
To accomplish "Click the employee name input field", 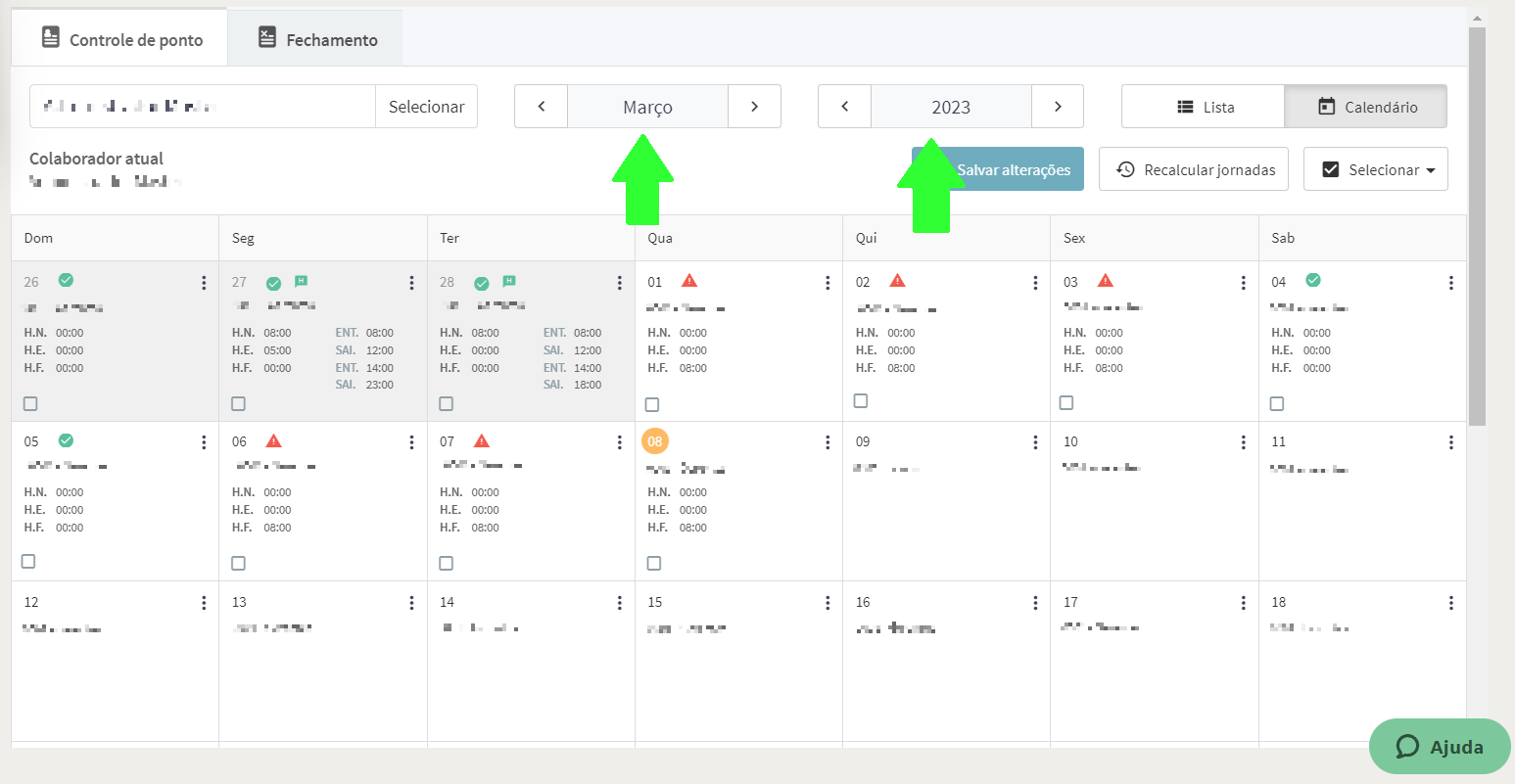I will click(203, 107).
